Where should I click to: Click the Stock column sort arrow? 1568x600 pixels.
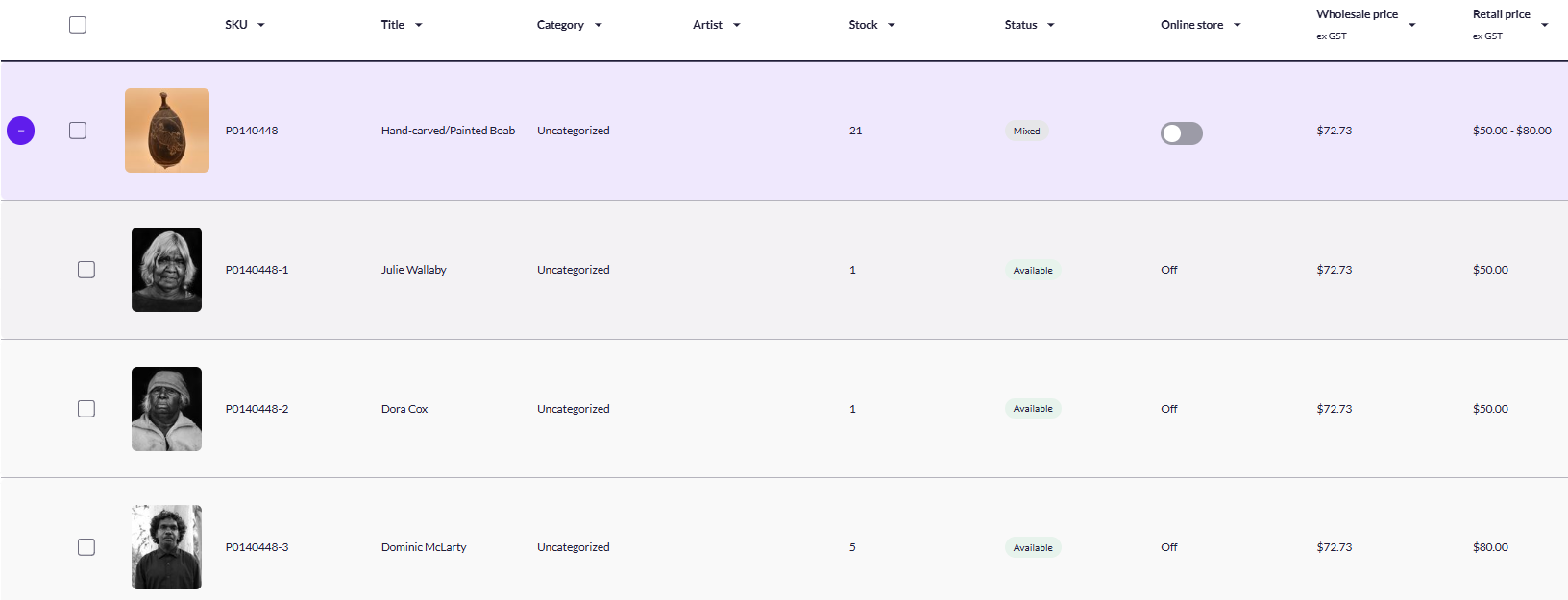pyautogui.click(x=891, y=26)
